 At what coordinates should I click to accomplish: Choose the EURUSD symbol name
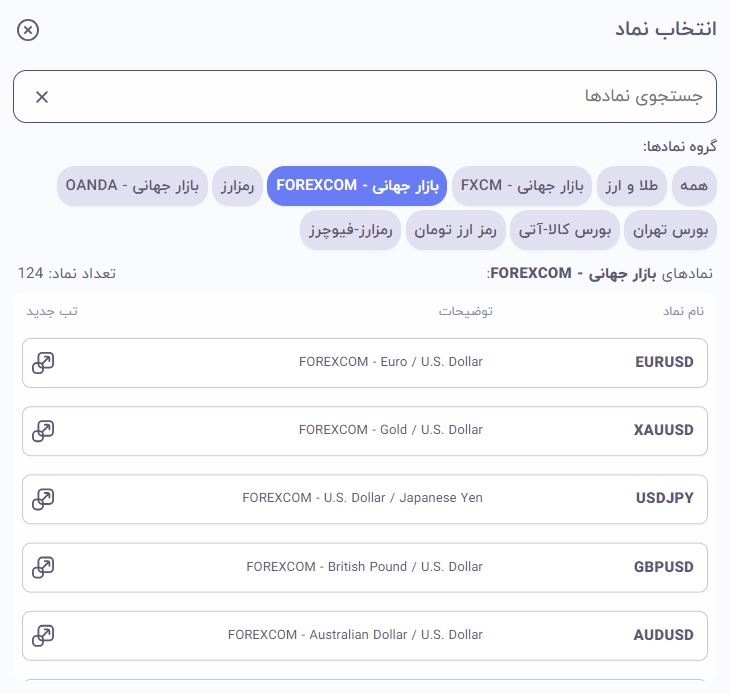point(664,362)
